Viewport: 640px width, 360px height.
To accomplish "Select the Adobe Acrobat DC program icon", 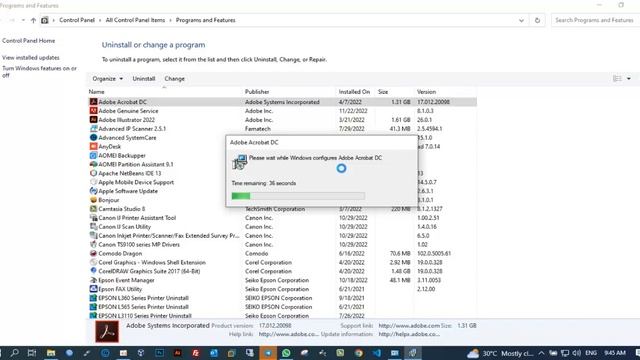I will (93, 102).
